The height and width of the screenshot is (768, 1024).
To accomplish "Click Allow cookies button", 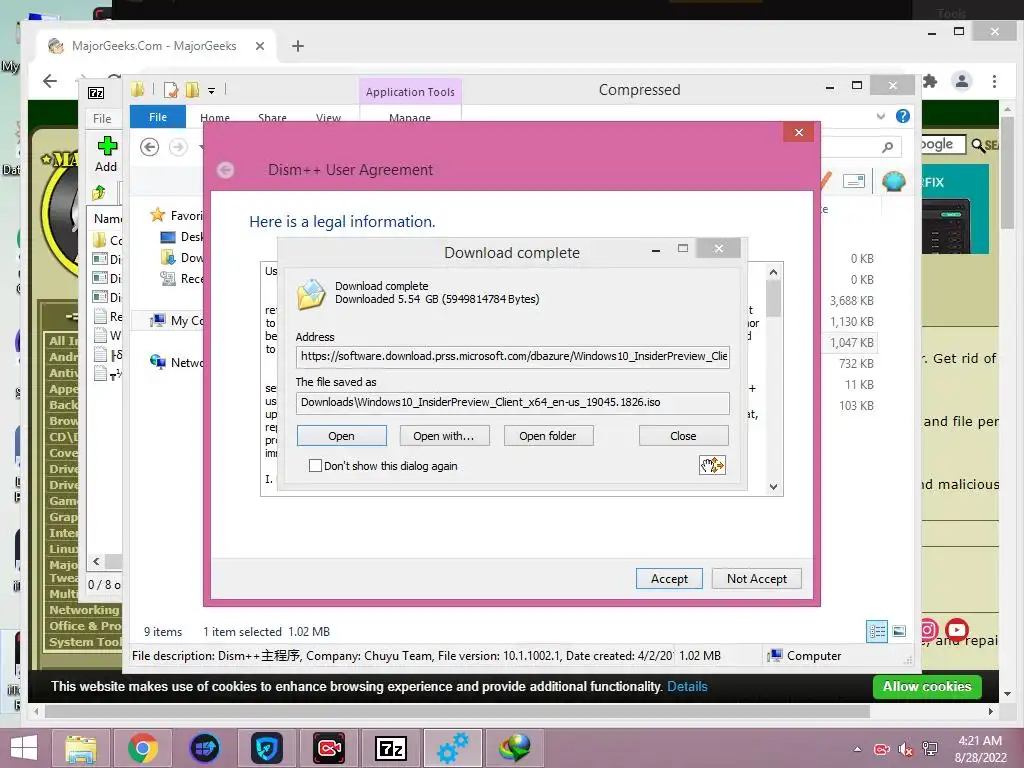I will [x=927, y=686].
